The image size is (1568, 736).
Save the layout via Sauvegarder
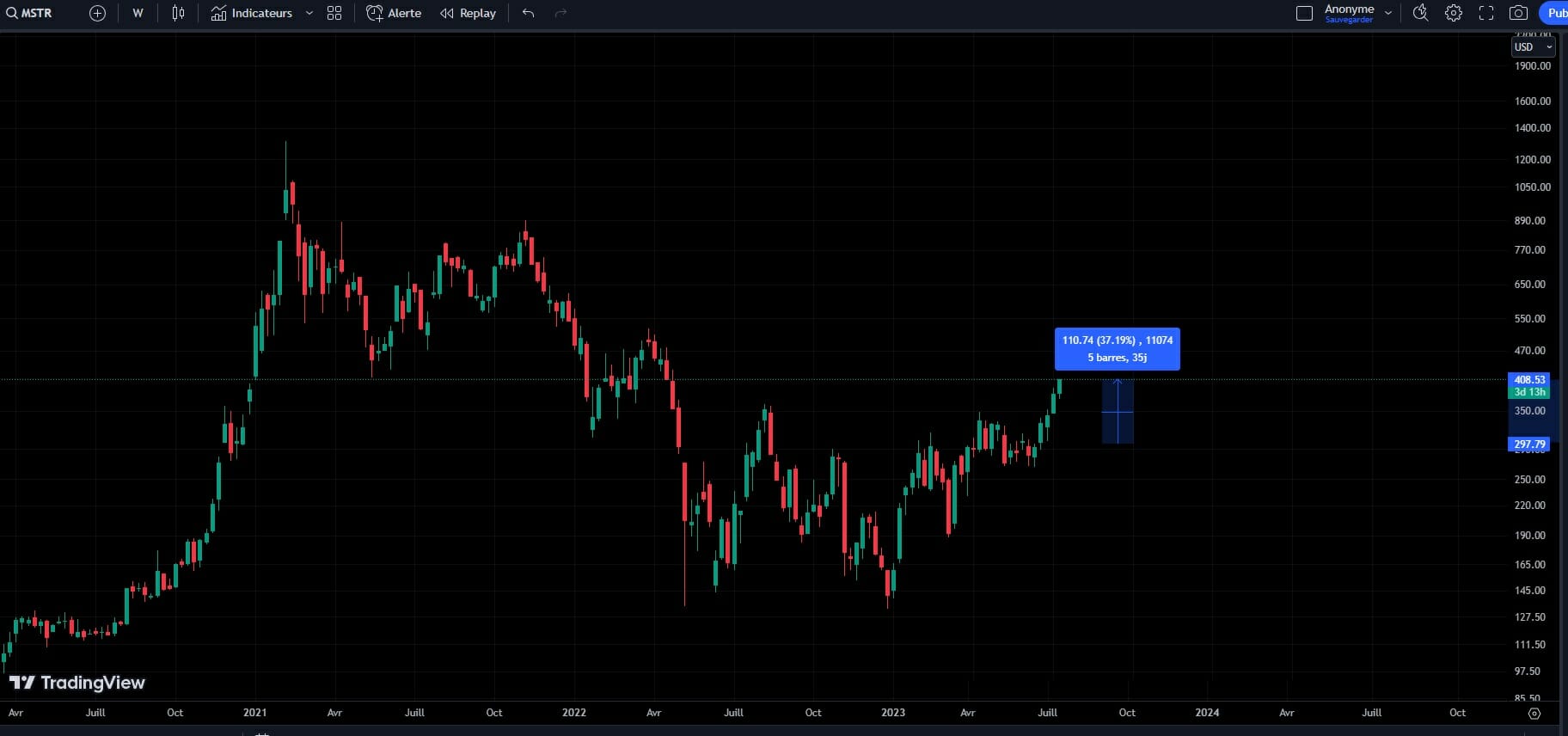click(x=1349, y=20)
